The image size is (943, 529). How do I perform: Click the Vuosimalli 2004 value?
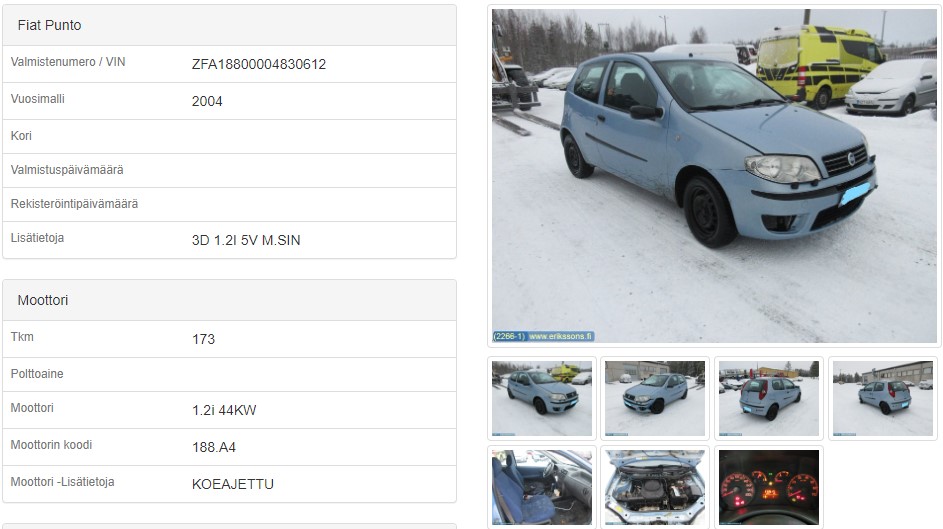(207, 102)
